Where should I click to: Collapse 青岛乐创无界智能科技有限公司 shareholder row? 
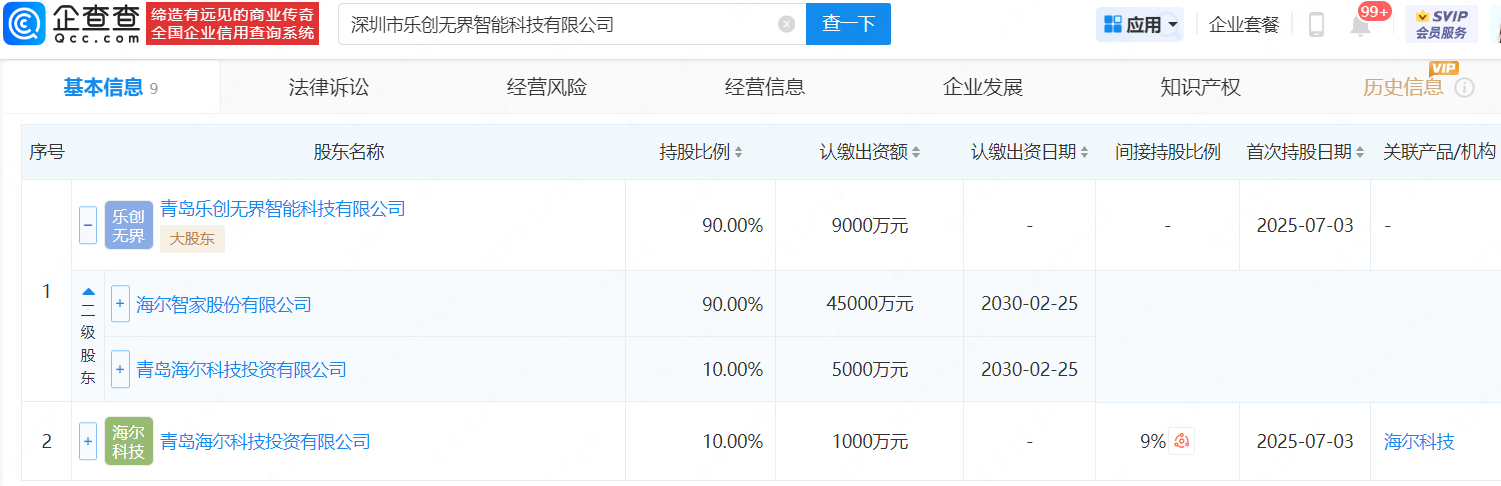pyautogui.click(x=88, y=225)
